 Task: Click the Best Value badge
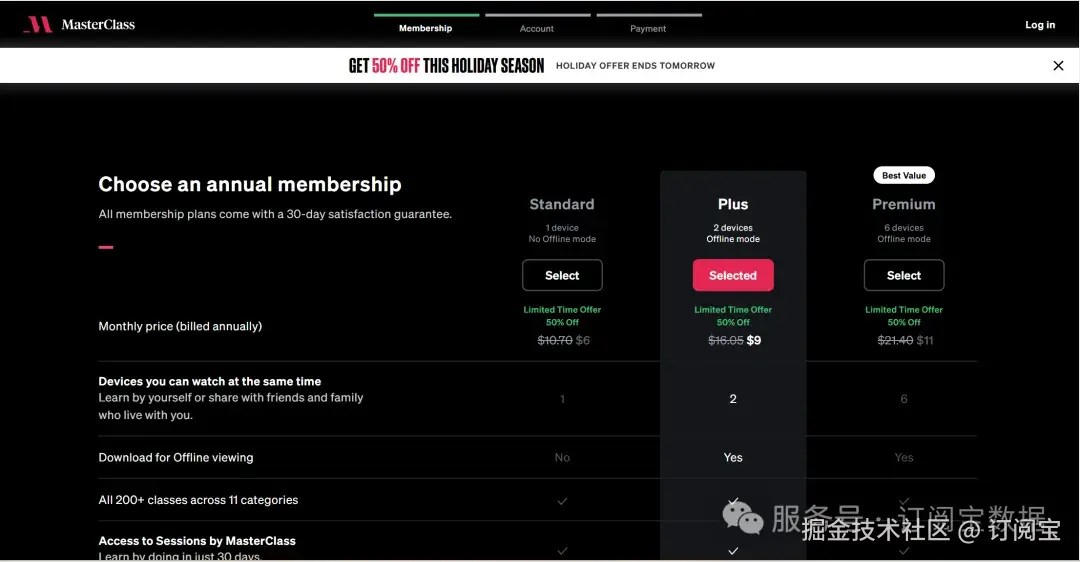coord(904,175)
